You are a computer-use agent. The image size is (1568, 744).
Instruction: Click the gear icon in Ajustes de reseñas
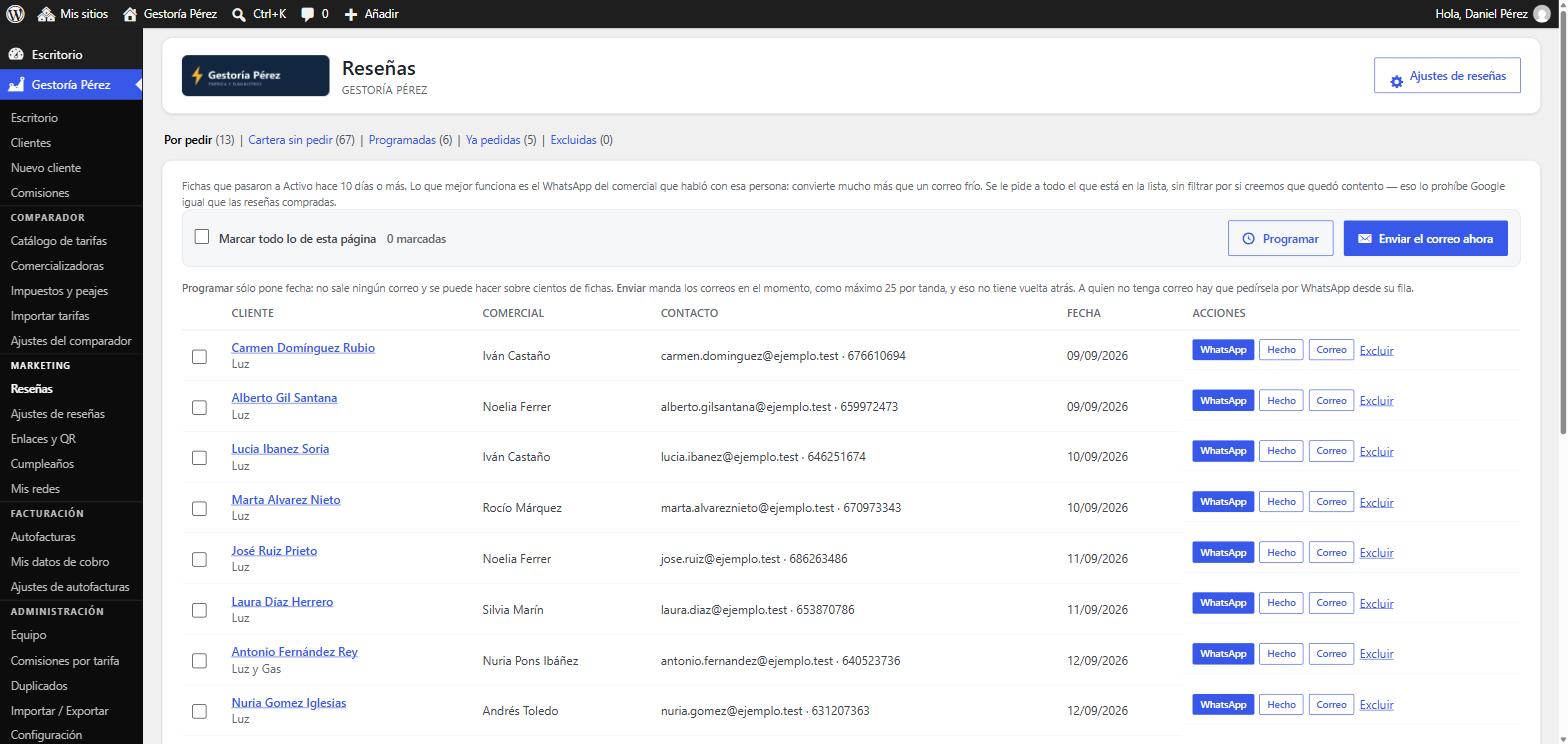click(x=1396, y=81)
